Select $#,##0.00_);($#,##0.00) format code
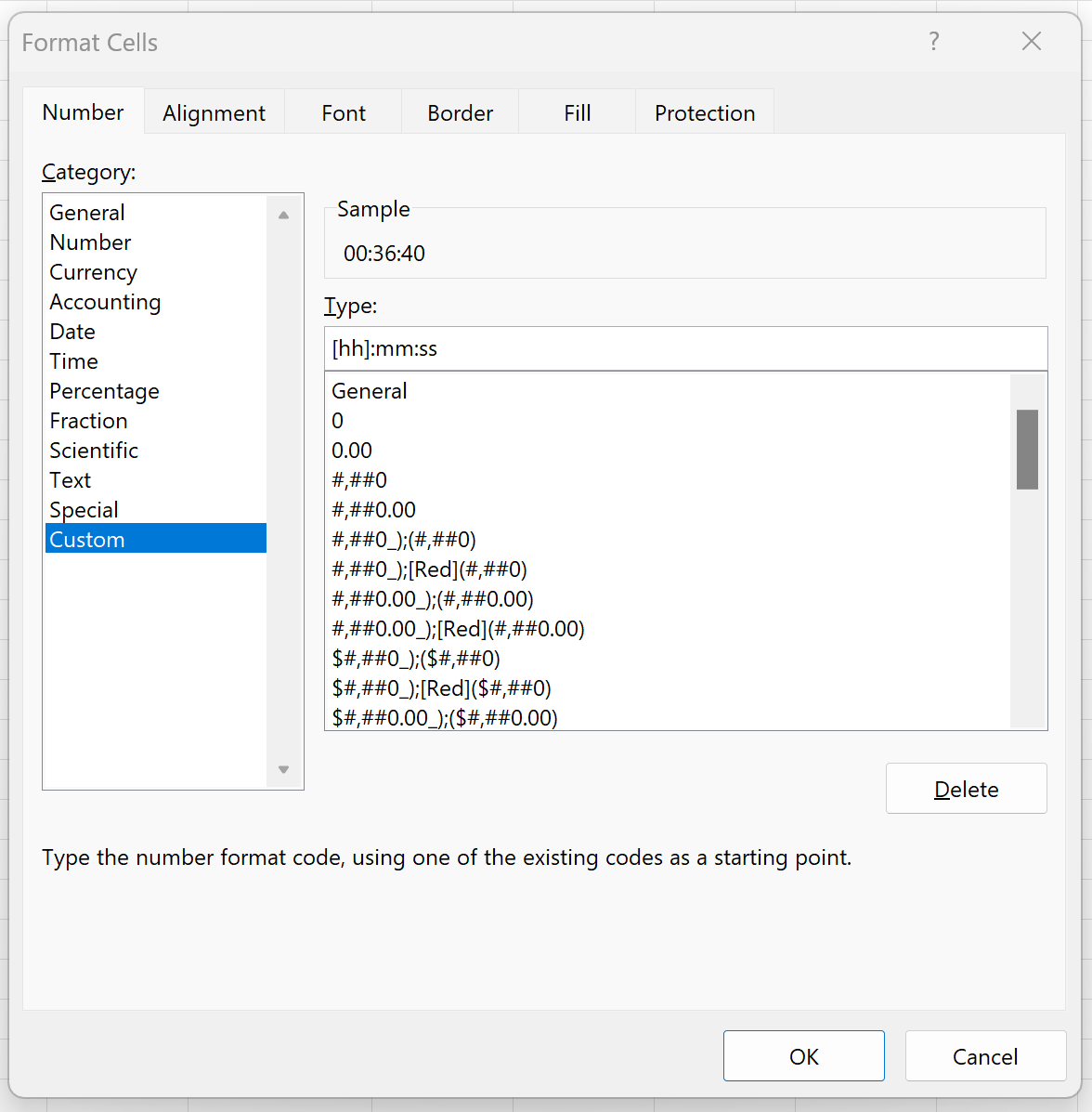This screenshot has height=1112, width=1092. tap(668, 717)
